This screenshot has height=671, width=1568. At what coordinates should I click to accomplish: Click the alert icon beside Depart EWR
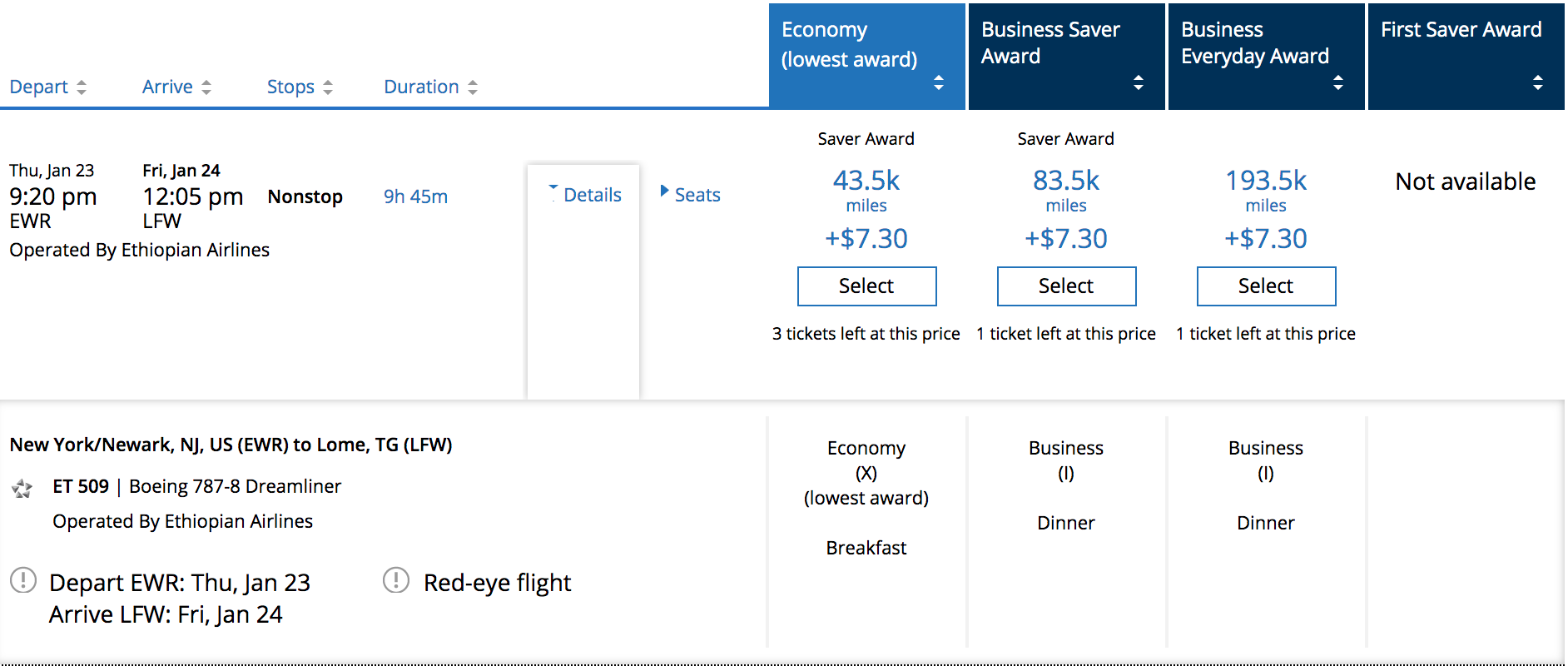[23, 580]
